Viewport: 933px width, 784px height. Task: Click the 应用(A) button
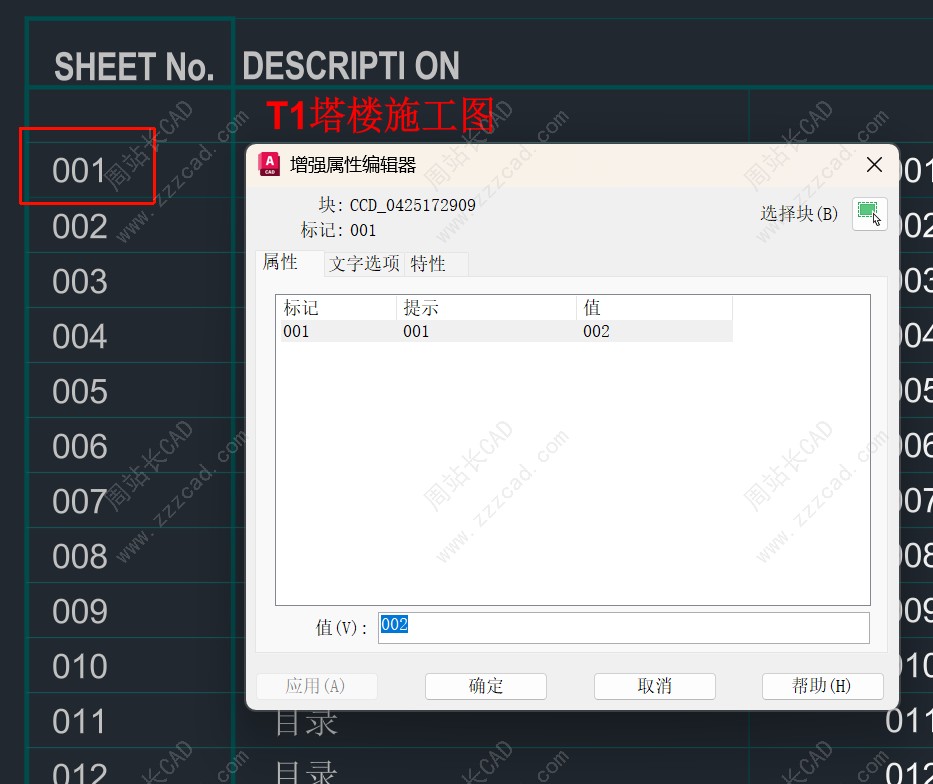tap(316, 686)
